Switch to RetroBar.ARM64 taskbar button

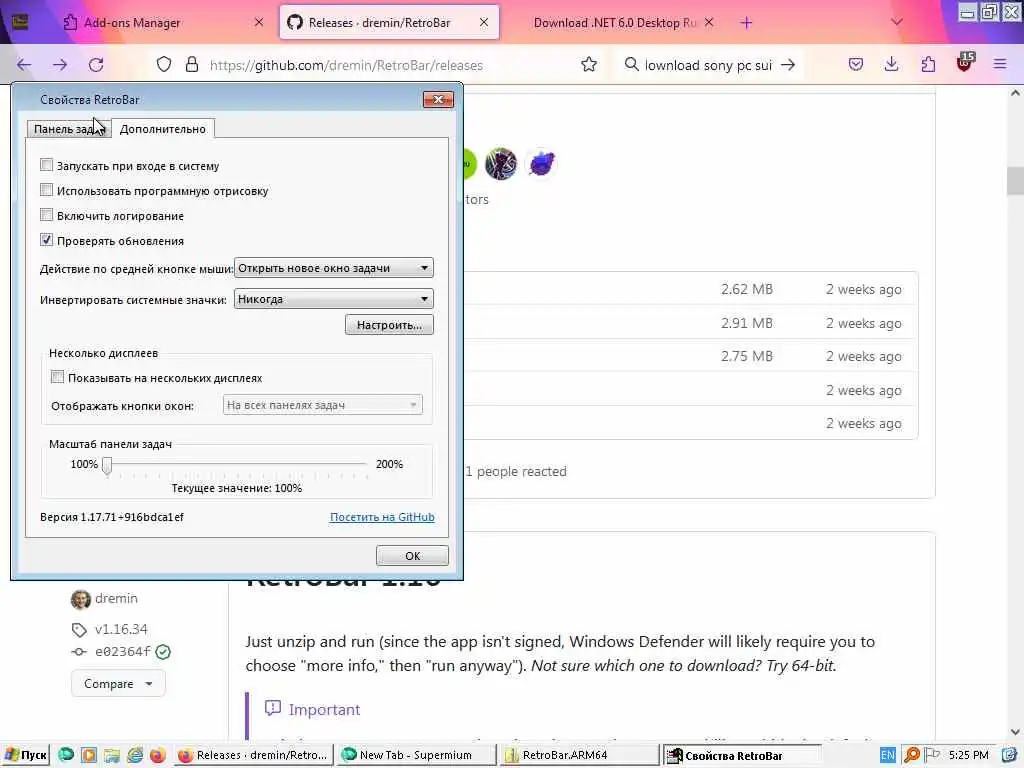pyautogui.click(x=579, y=756)
